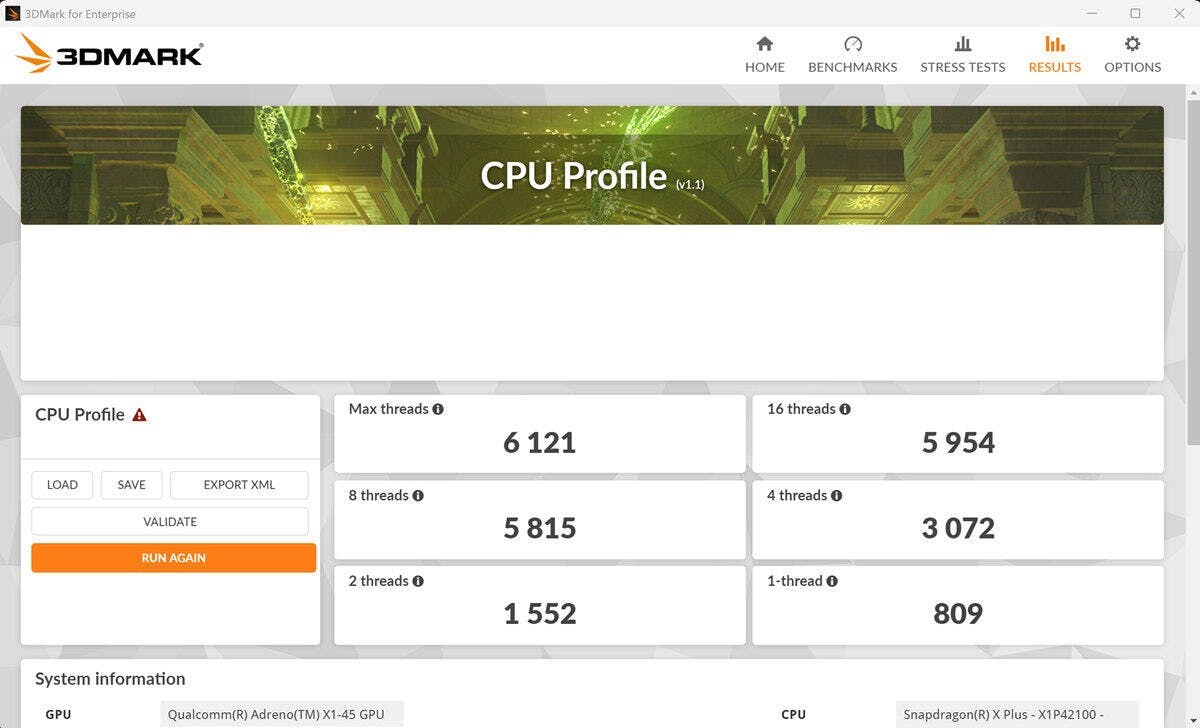Click the VALIDATE button
The width and height of the screenshot is (1200, 728).
pos(170,521)
